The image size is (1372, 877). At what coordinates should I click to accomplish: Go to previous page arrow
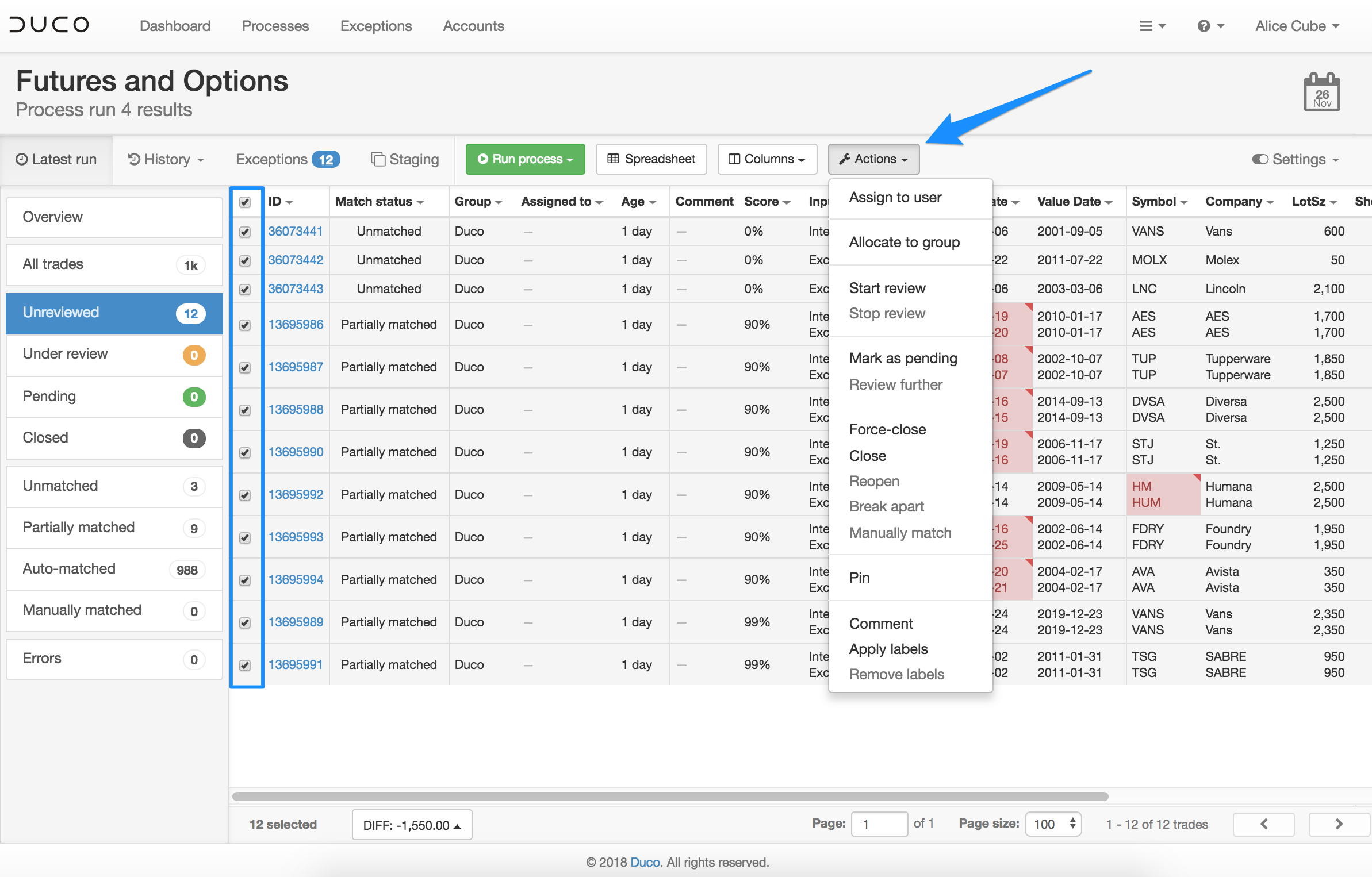click(x=1263, y=824)
